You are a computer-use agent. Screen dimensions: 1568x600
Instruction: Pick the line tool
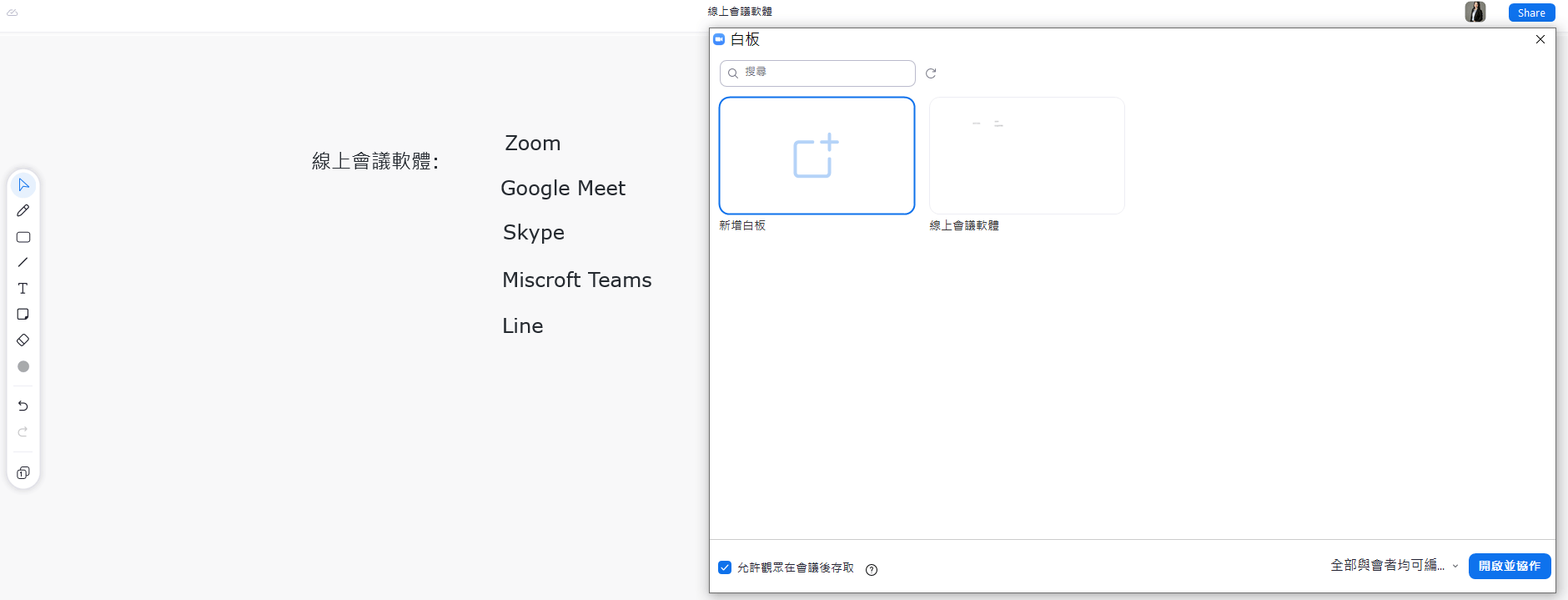tap(23, 262)
